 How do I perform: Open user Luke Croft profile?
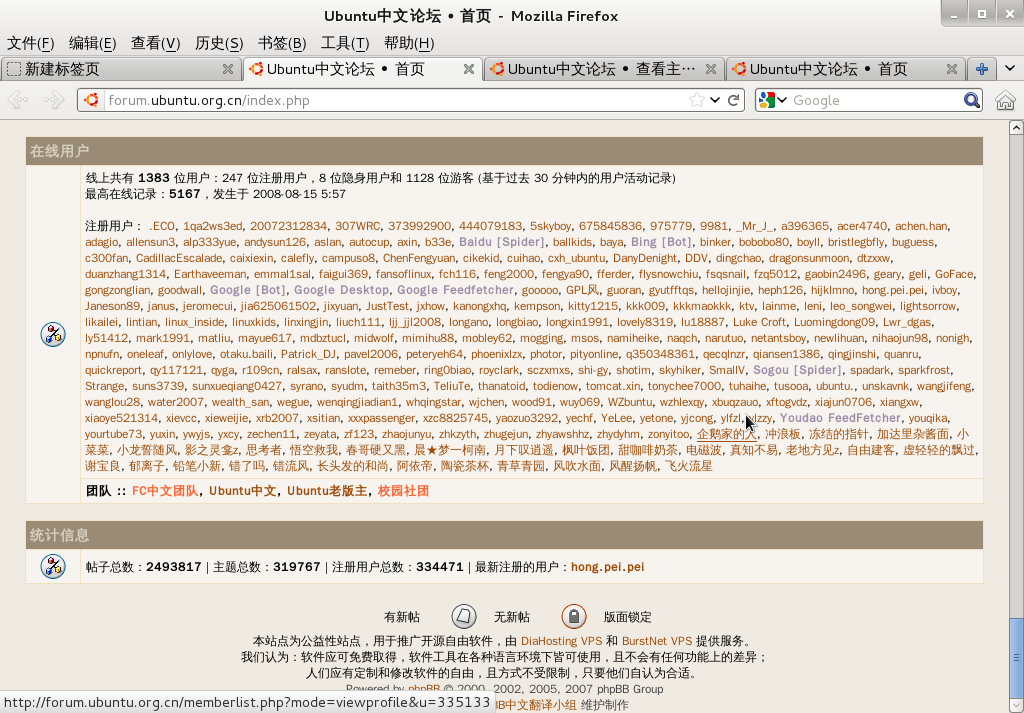759,322
